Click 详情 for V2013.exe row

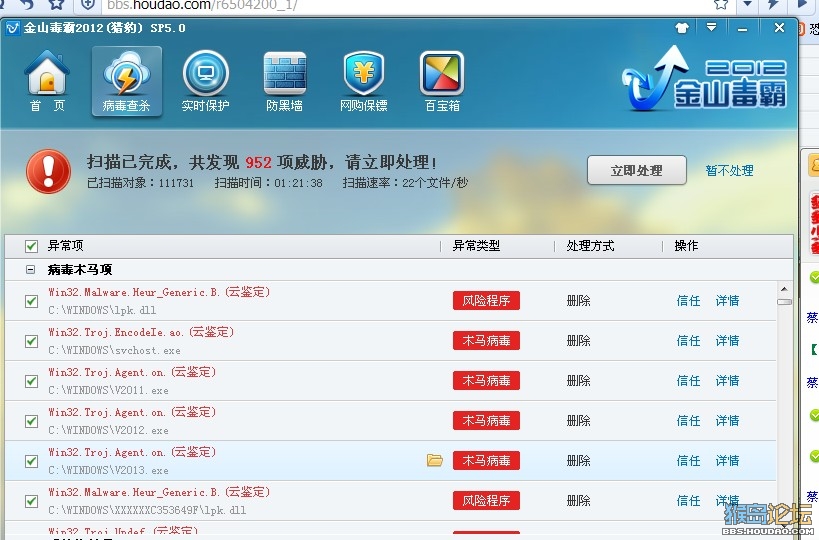[x=728, y=461]
